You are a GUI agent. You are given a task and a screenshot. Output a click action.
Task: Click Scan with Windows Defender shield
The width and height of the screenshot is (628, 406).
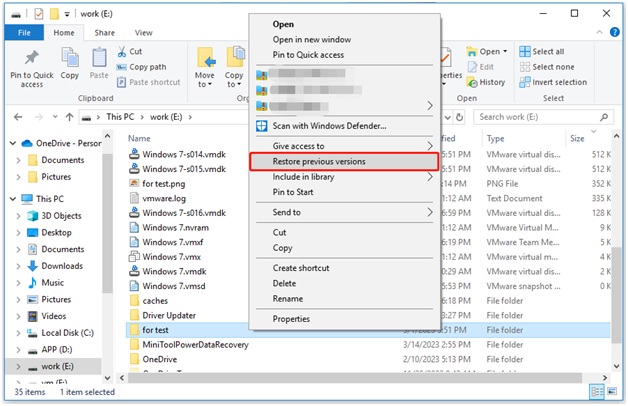point(263,126)
